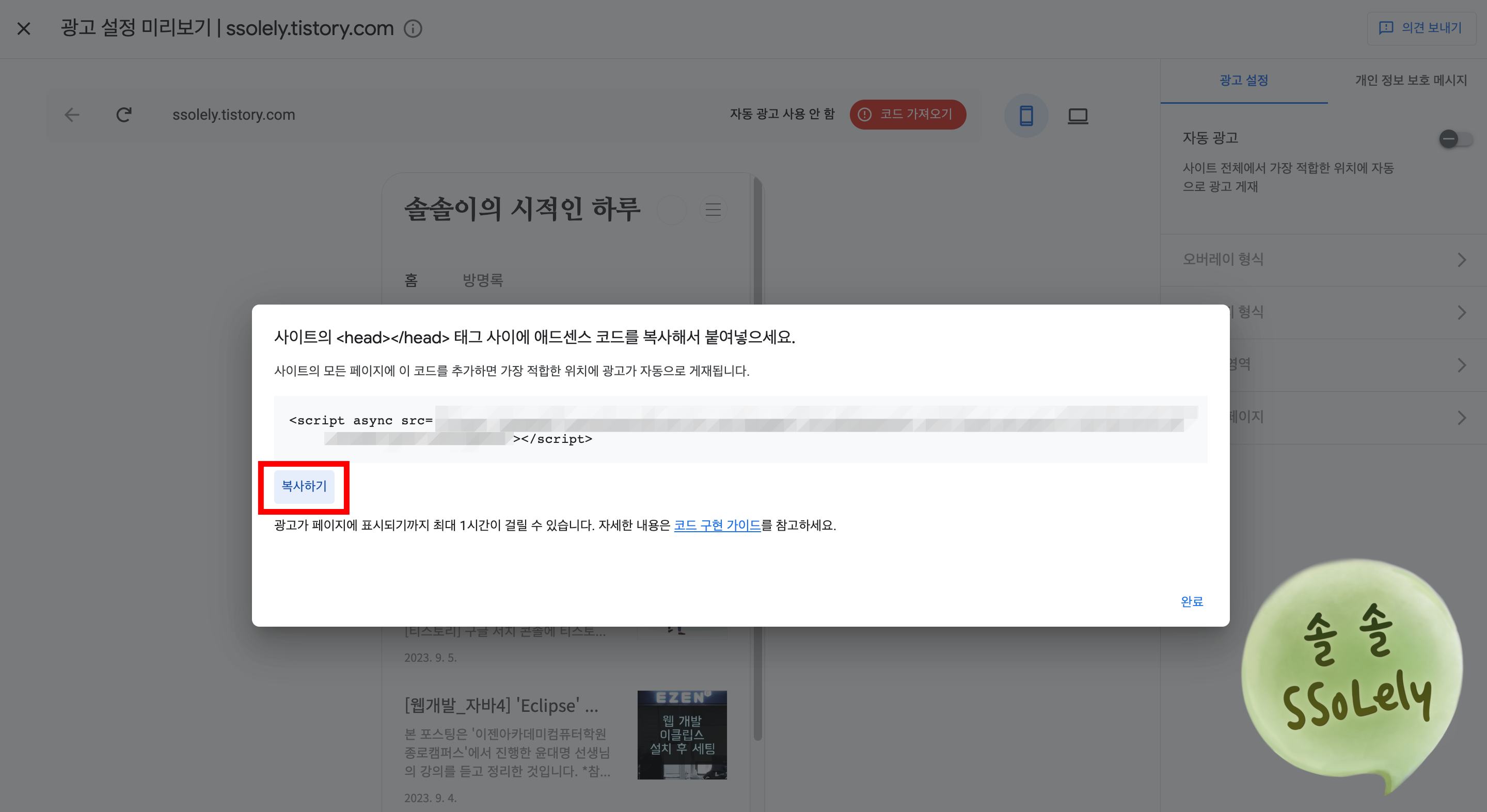Select the 광고 설정 tab
This screenshot has height=812, width=1487.
[1243, 80]
